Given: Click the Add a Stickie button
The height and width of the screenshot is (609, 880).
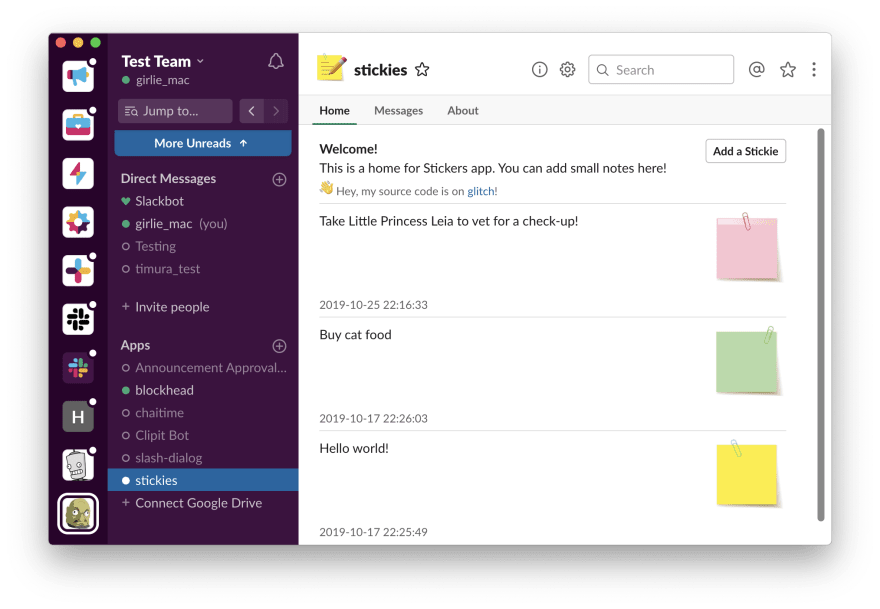Looking at the screenshot, I should tap(745, 151).
